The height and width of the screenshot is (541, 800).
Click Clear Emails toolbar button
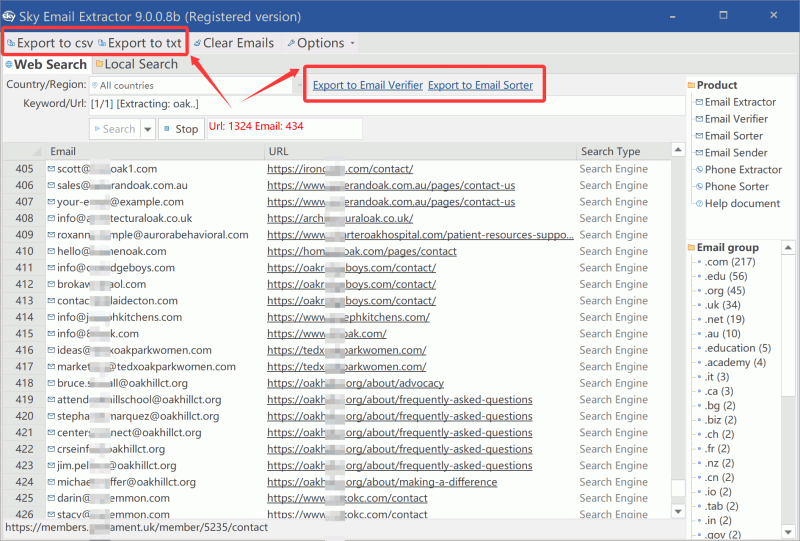coord(234,43)
